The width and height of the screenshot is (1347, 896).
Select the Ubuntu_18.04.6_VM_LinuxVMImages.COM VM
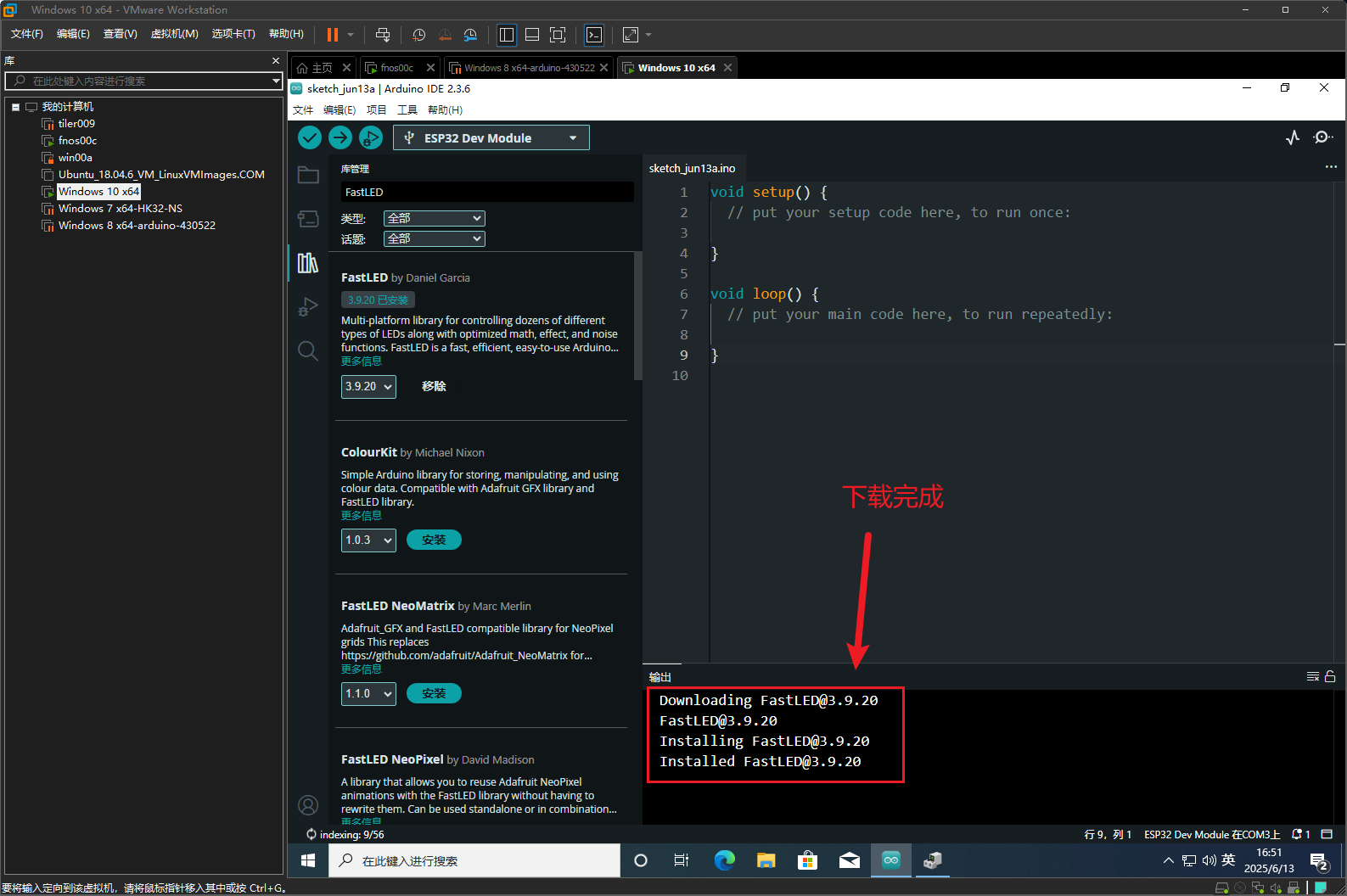tap(161, 175)
